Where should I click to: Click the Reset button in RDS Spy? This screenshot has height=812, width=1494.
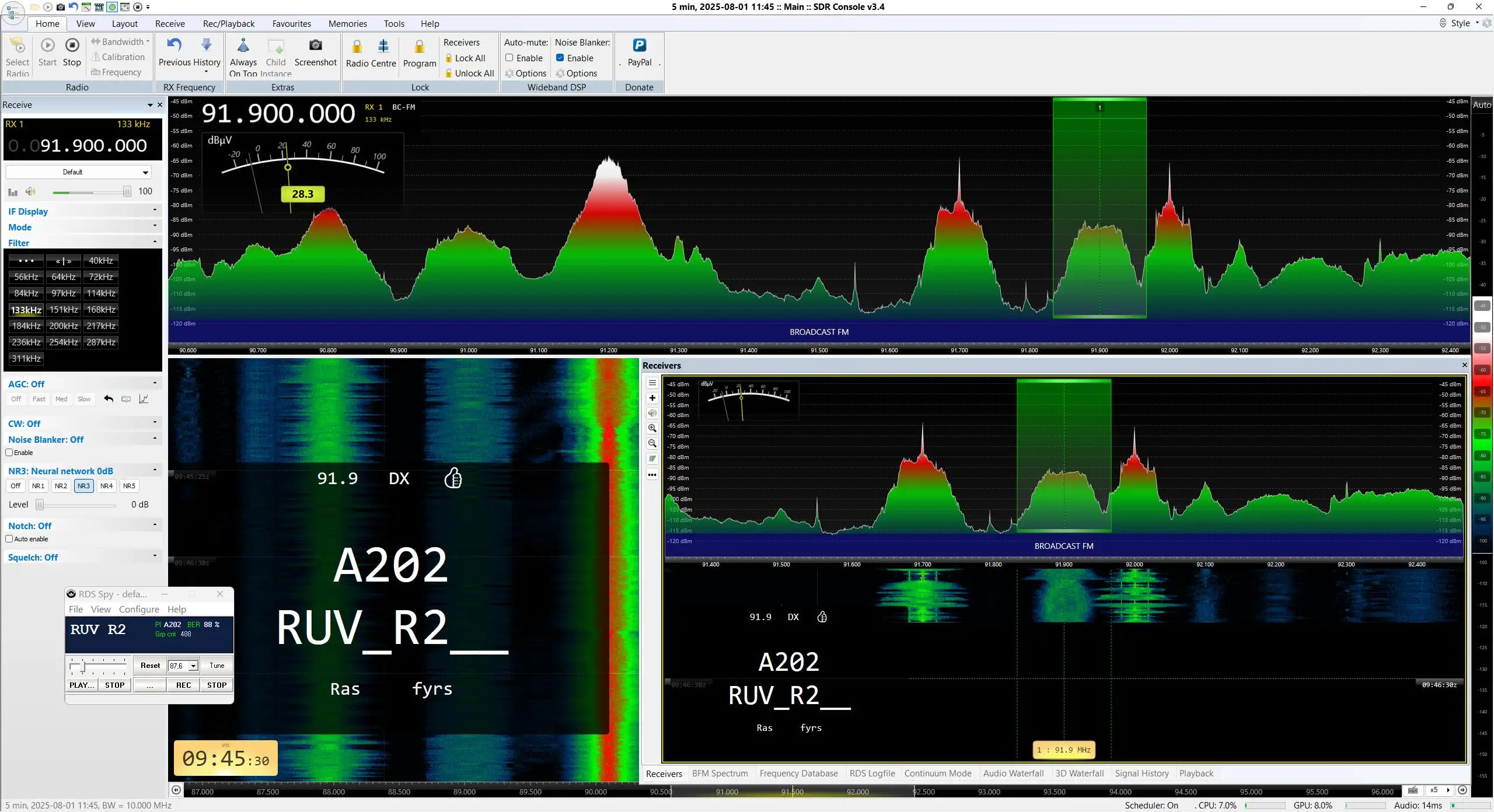150,666
